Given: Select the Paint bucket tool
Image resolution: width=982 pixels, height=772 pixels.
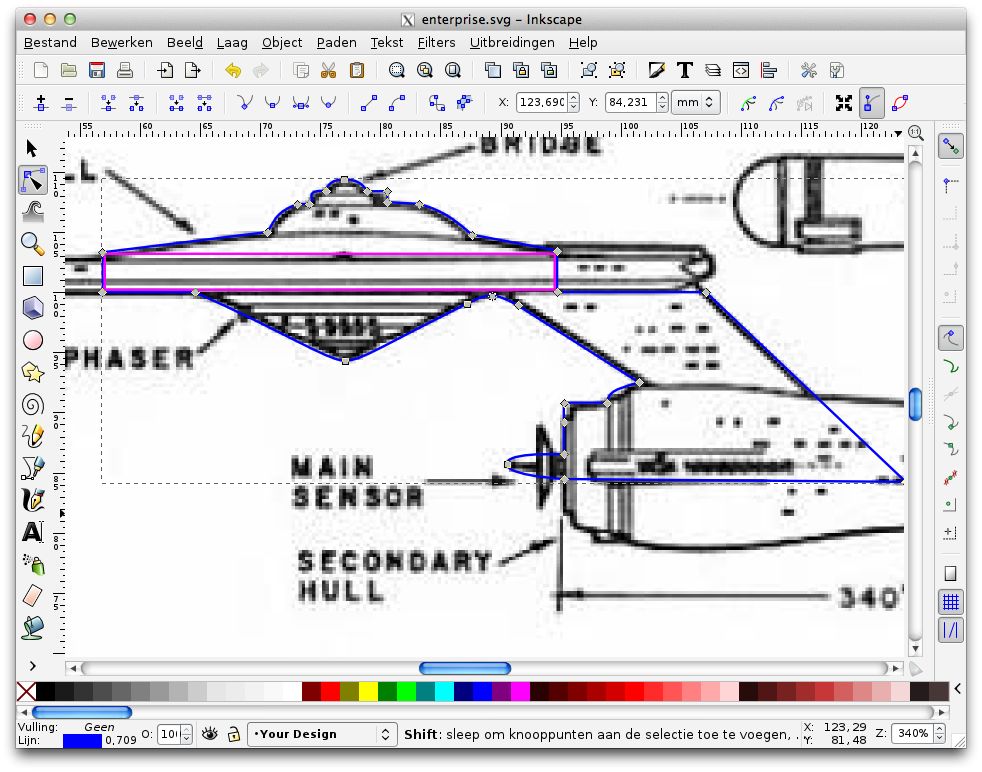Looking at the screenshot, I should point(33,628).
